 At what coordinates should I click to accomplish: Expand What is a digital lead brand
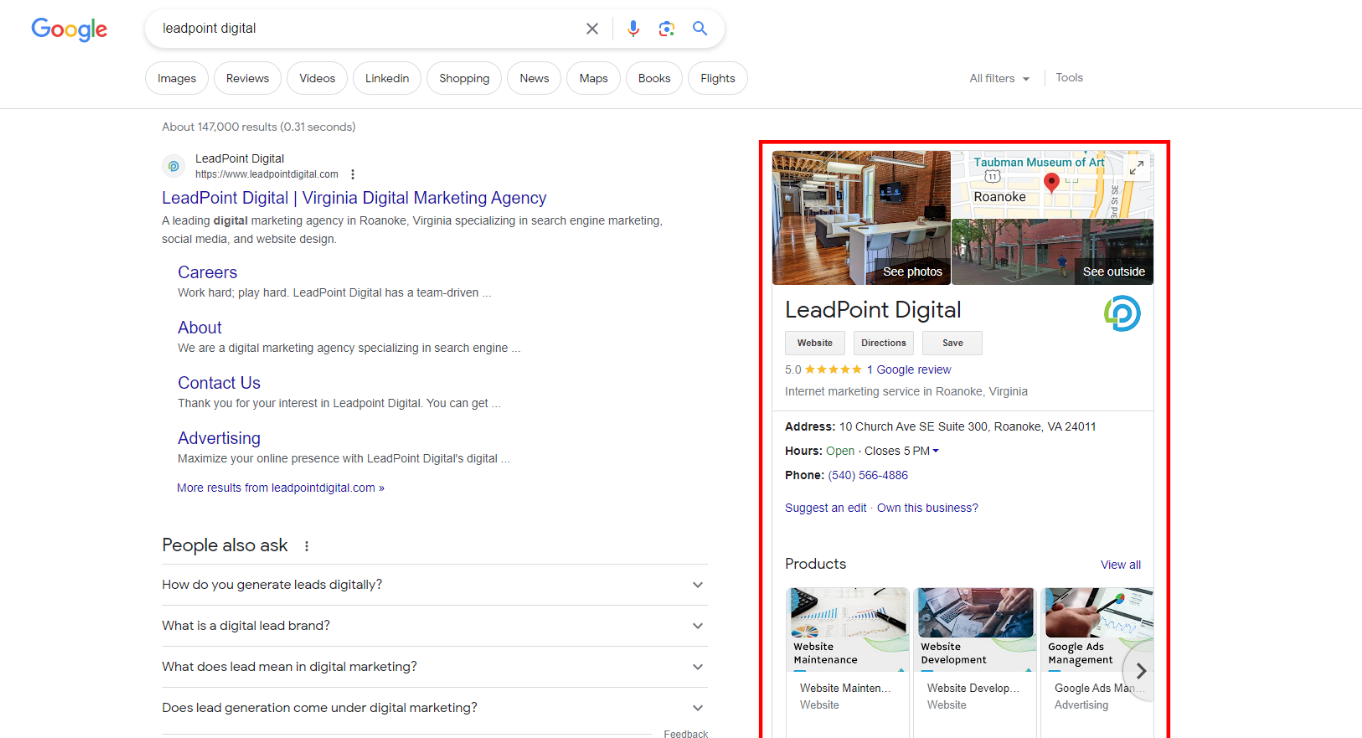[434, 626]
